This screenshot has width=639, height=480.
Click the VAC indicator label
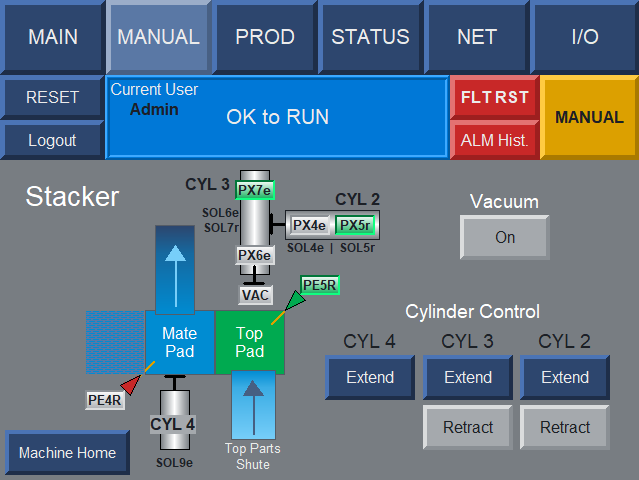tap(255, 295)
